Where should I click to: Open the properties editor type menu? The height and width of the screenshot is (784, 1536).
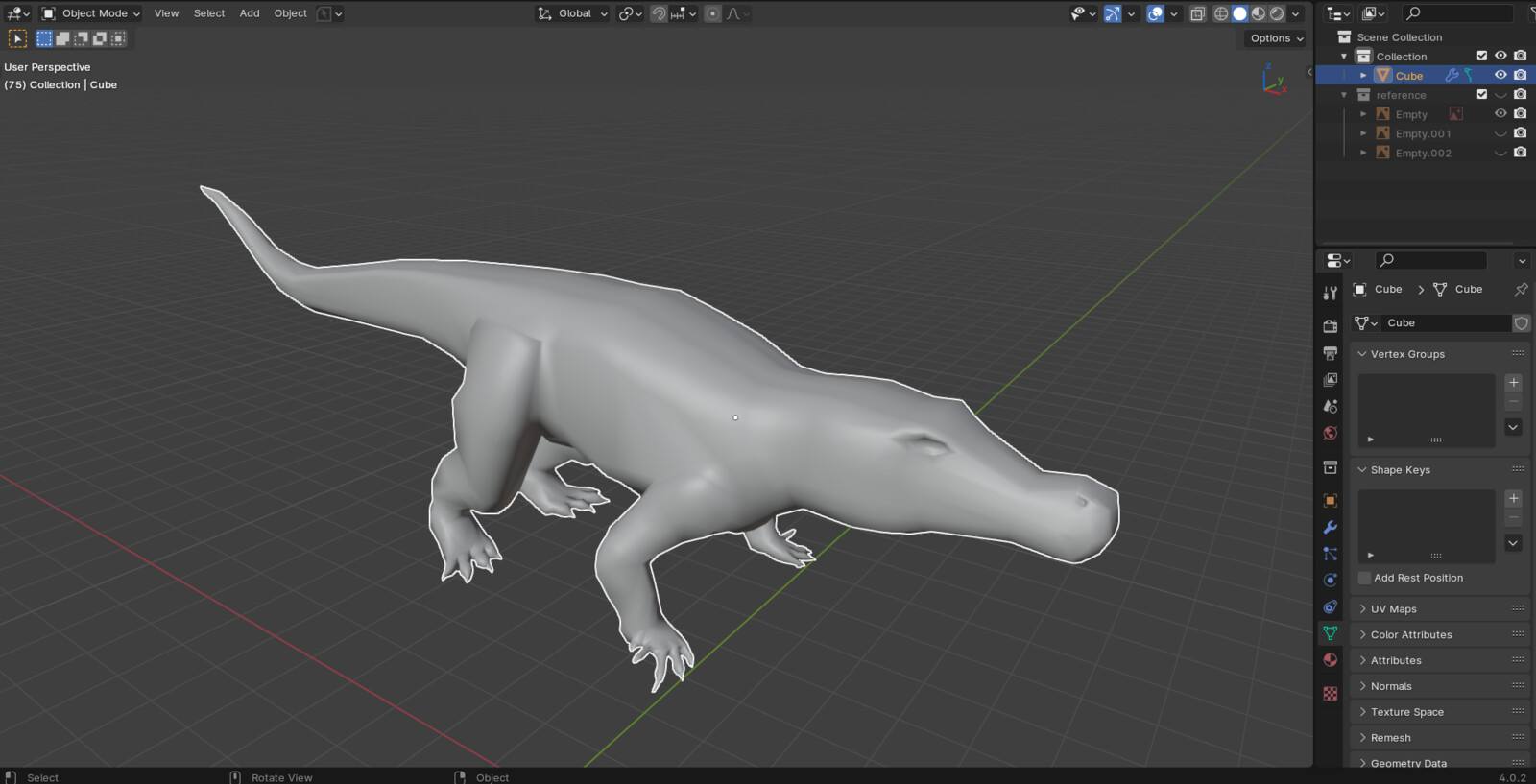point(1337,260)
